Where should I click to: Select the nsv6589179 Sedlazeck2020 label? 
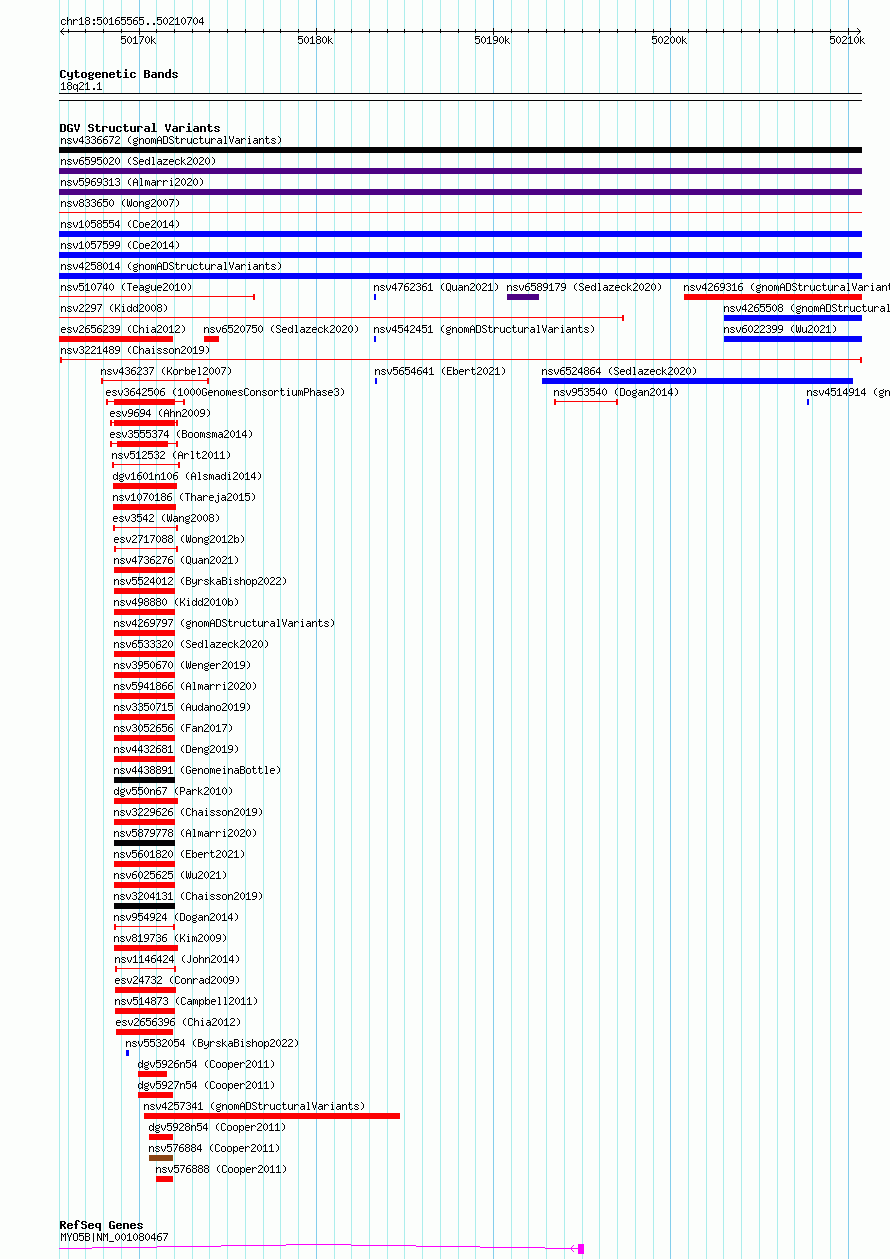point(585,287)
